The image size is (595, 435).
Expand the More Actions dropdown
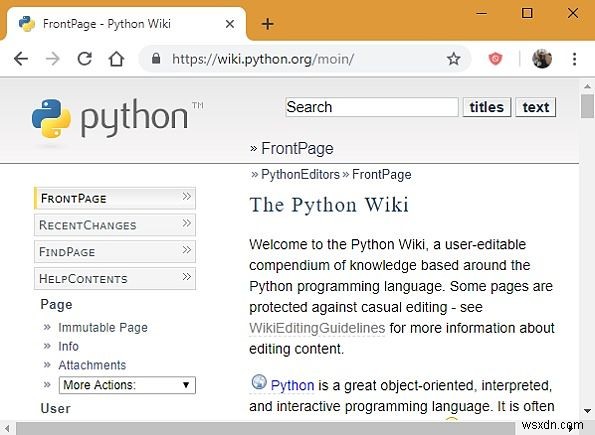click(127, 385)
